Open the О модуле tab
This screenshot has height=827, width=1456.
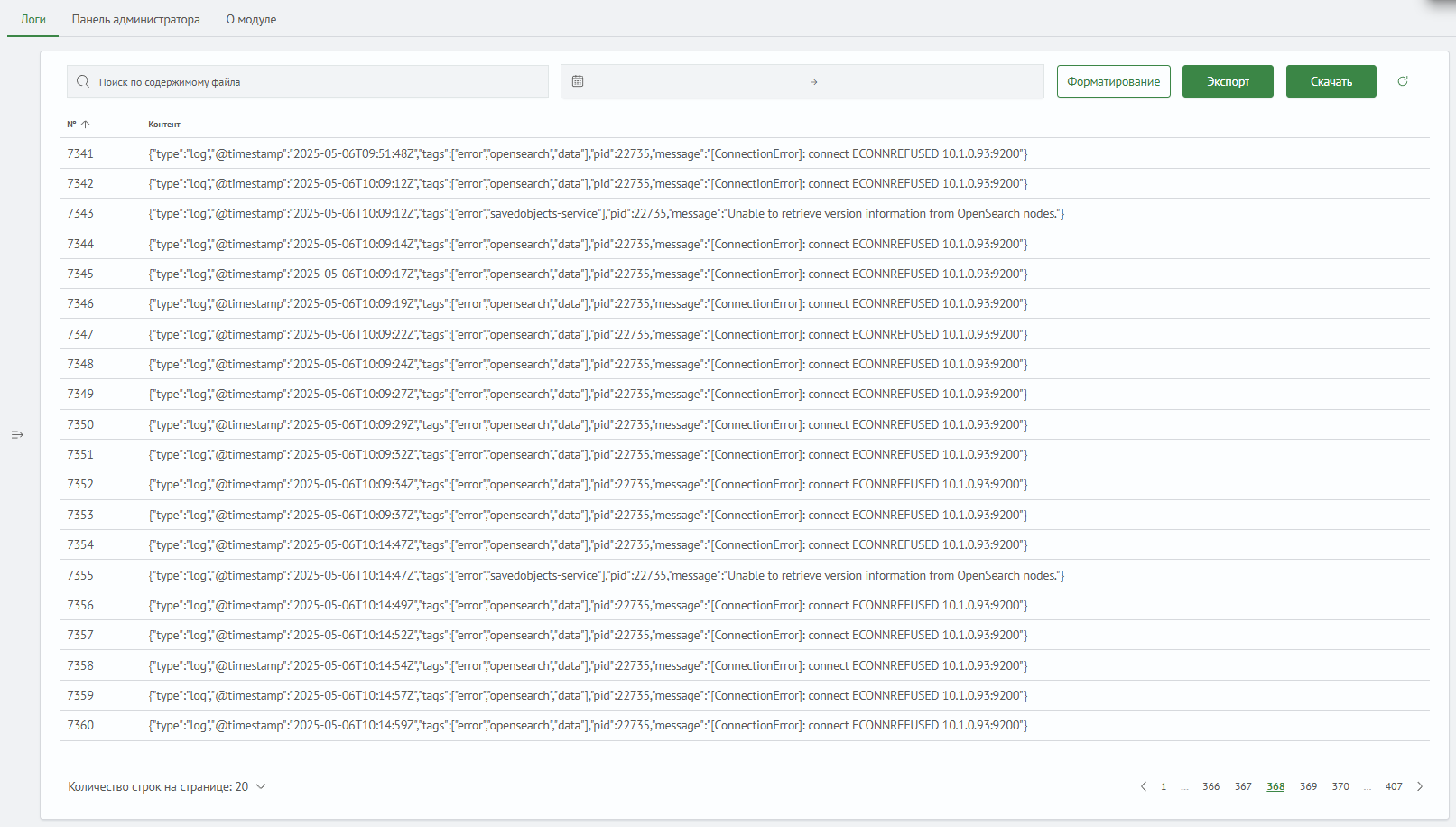(251, 19)
